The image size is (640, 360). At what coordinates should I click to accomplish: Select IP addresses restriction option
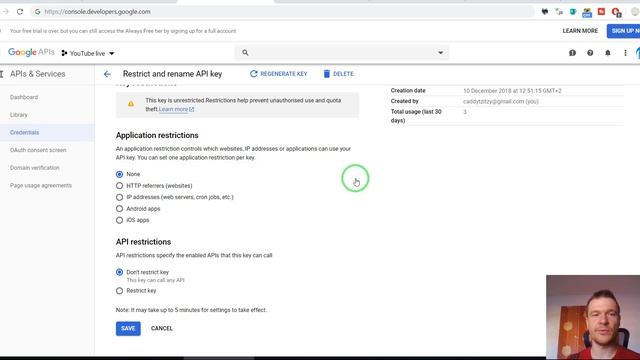pos(119,197)
